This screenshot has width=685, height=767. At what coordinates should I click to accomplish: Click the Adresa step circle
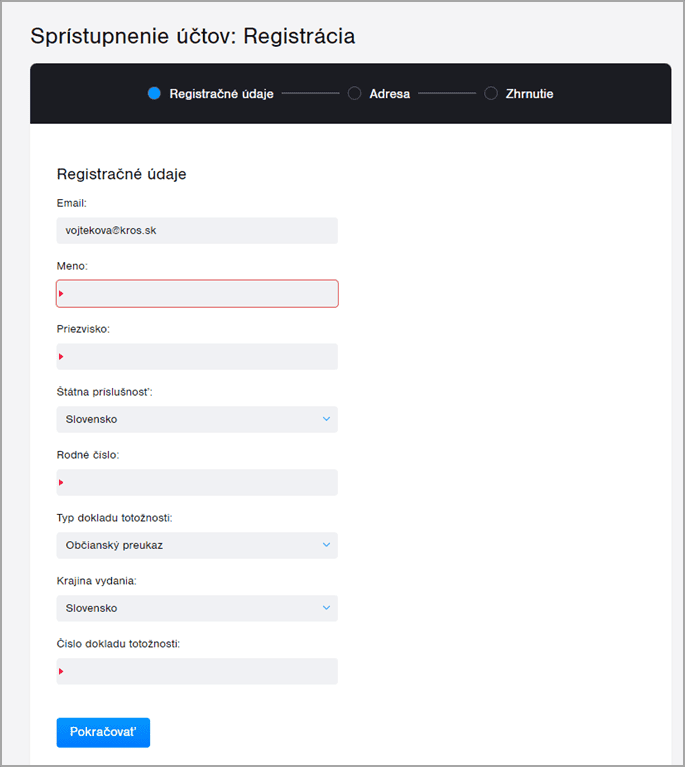(354, 94)
